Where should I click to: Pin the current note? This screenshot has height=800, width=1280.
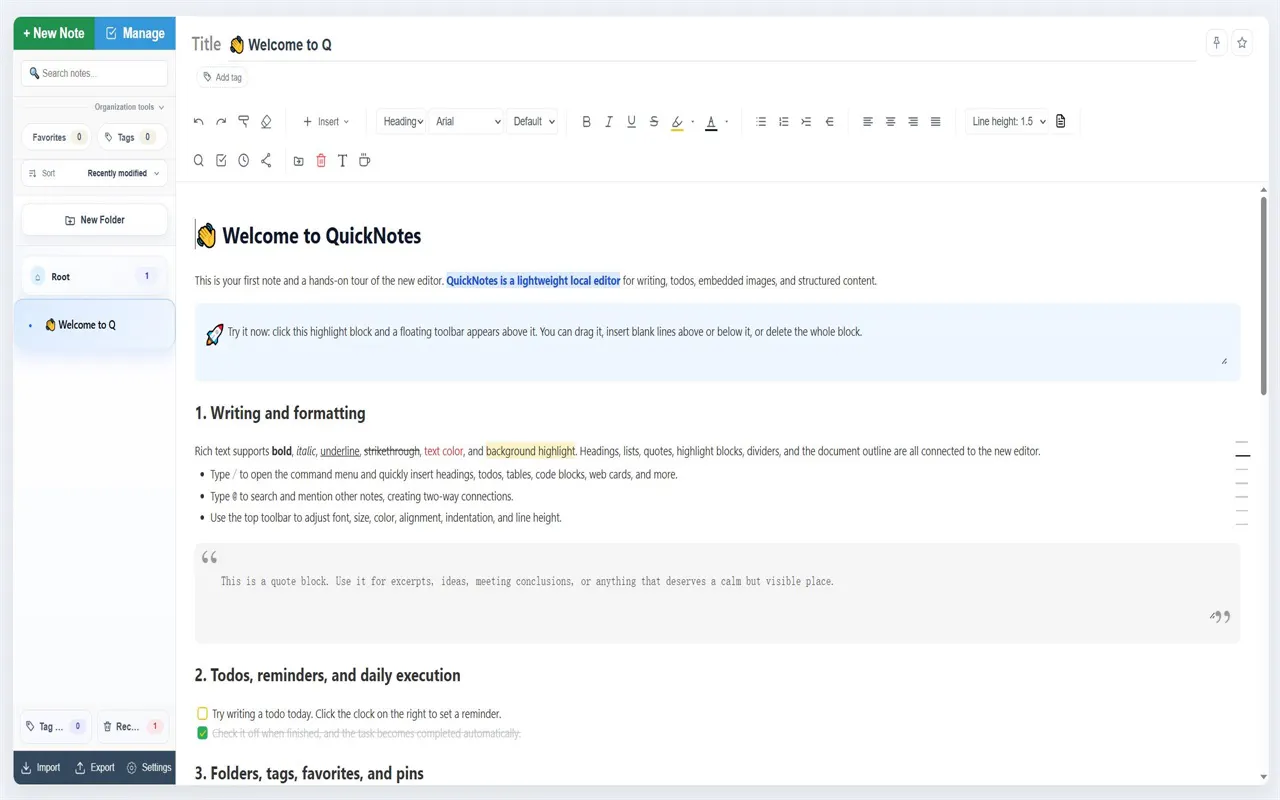click(x=1216, y=42)
